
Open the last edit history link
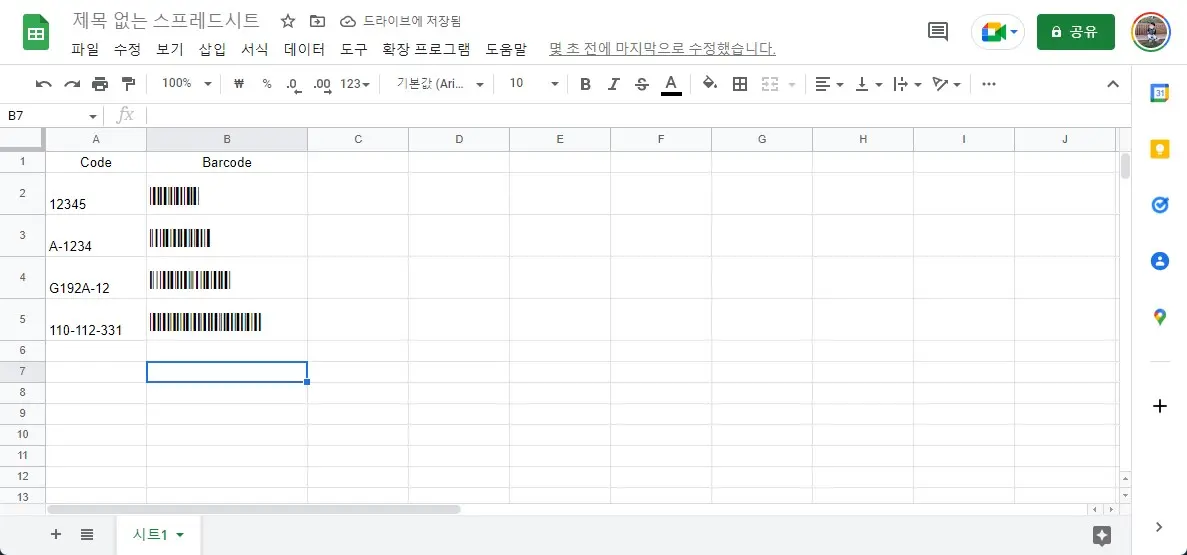click(662, 49)
